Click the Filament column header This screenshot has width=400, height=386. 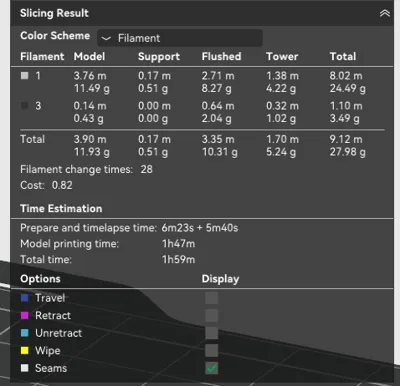click(x=42, y=56)
